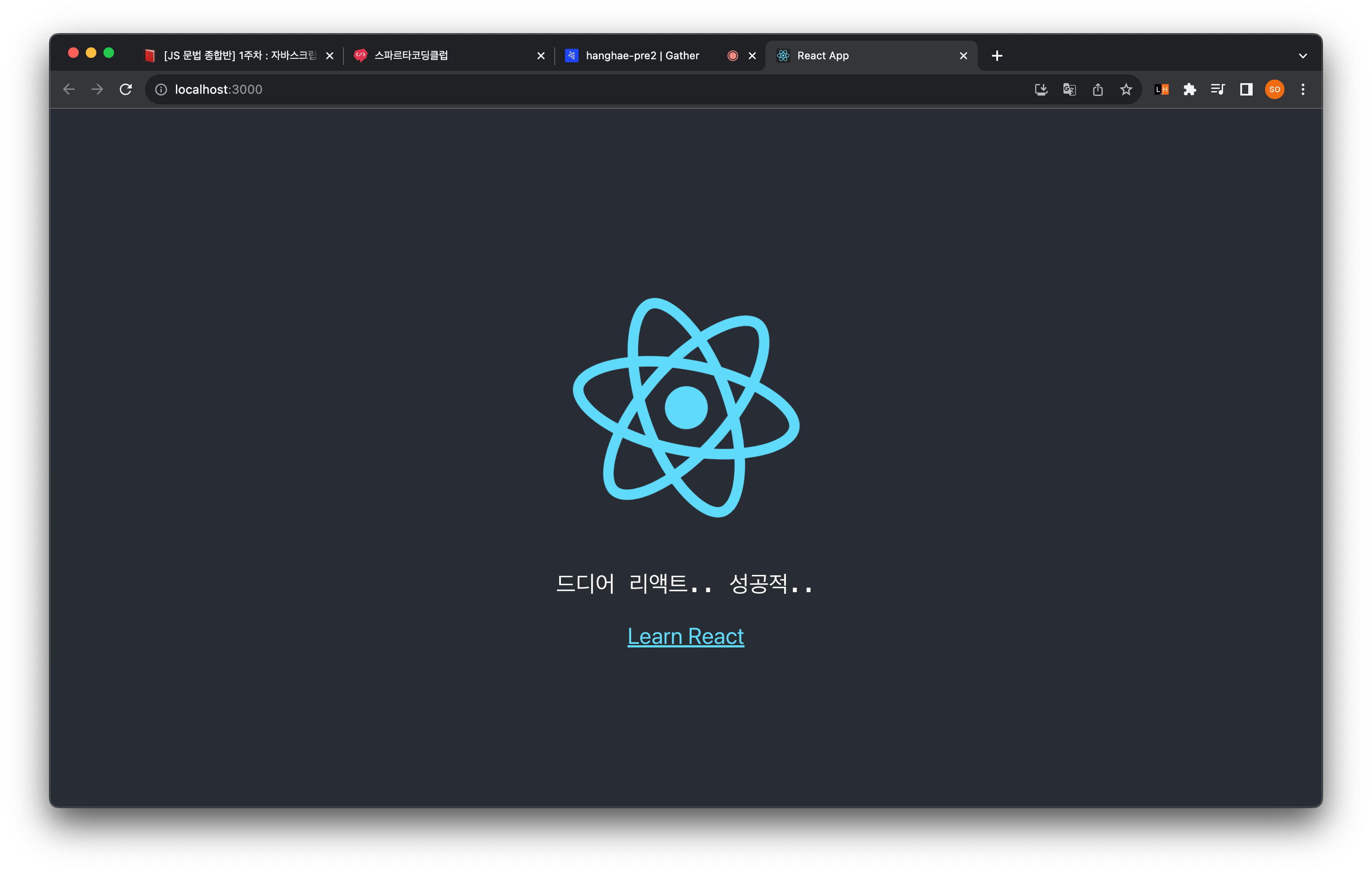Close the window with the red button
The height and width of the screenshot is (873, 1372).
pyautogui.click(x=73, y=53)
